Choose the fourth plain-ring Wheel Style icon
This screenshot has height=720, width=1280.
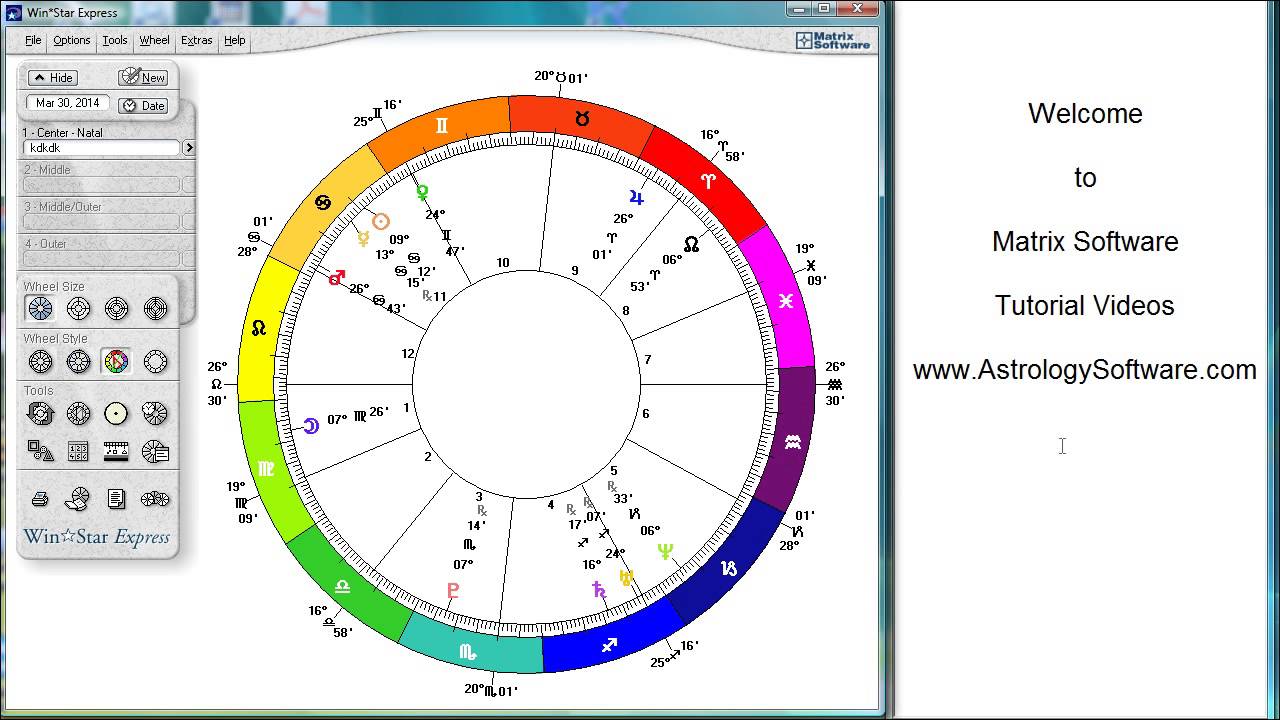click(154, 361)
